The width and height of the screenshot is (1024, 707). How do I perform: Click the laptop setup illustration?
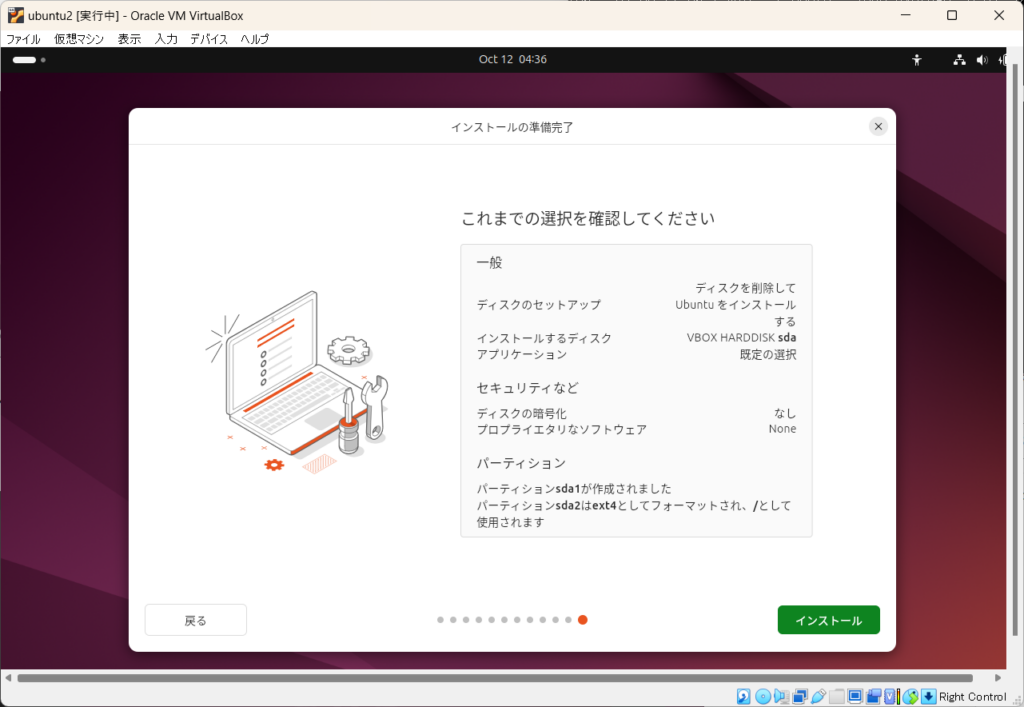click(x=297, y=383)
